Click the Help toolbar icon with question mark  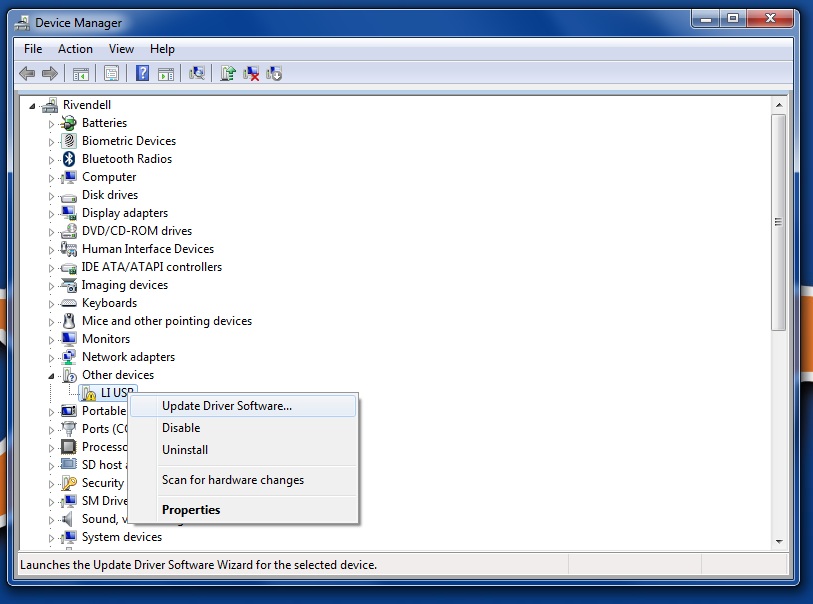pyautogui.click(x=142, y=73)
